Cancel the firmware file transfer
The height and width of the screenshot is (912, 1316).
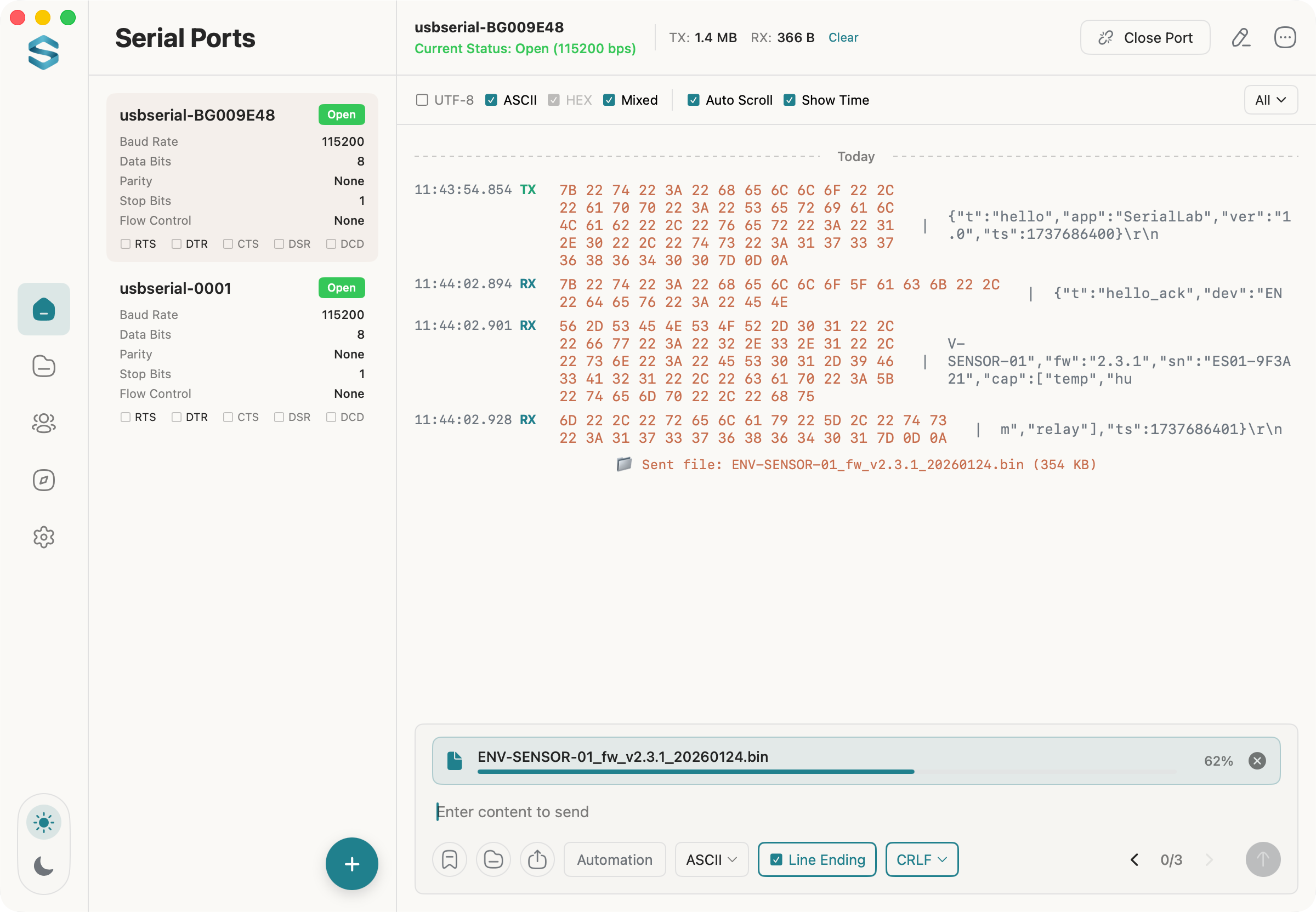point(1257,761)
